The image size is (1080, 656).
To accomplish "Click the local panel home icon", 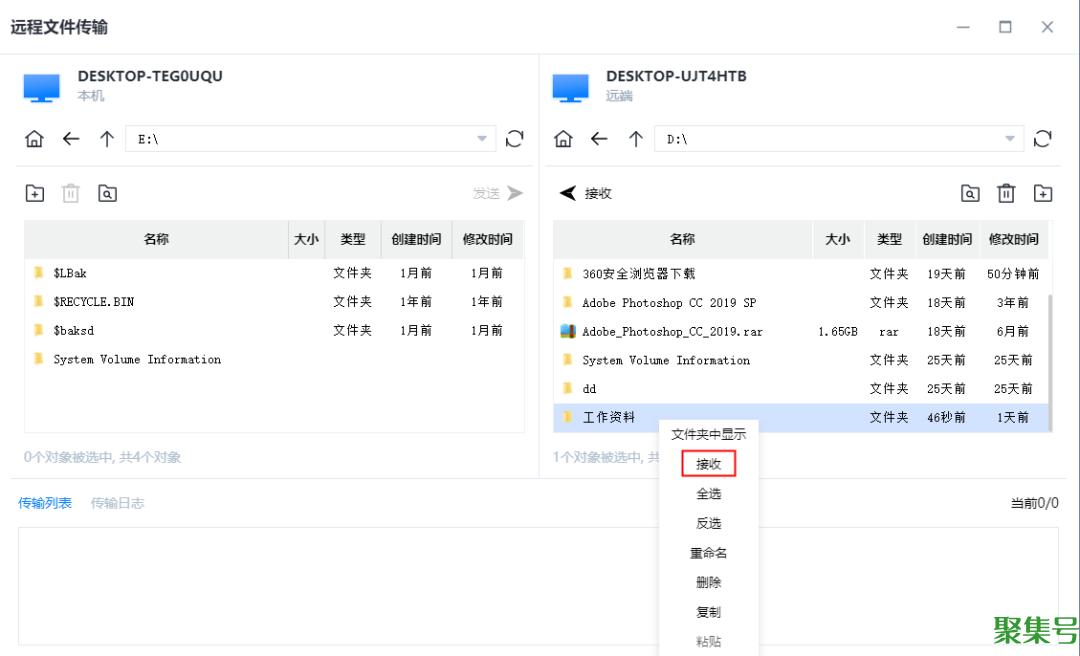I will [x=34, y=139].
